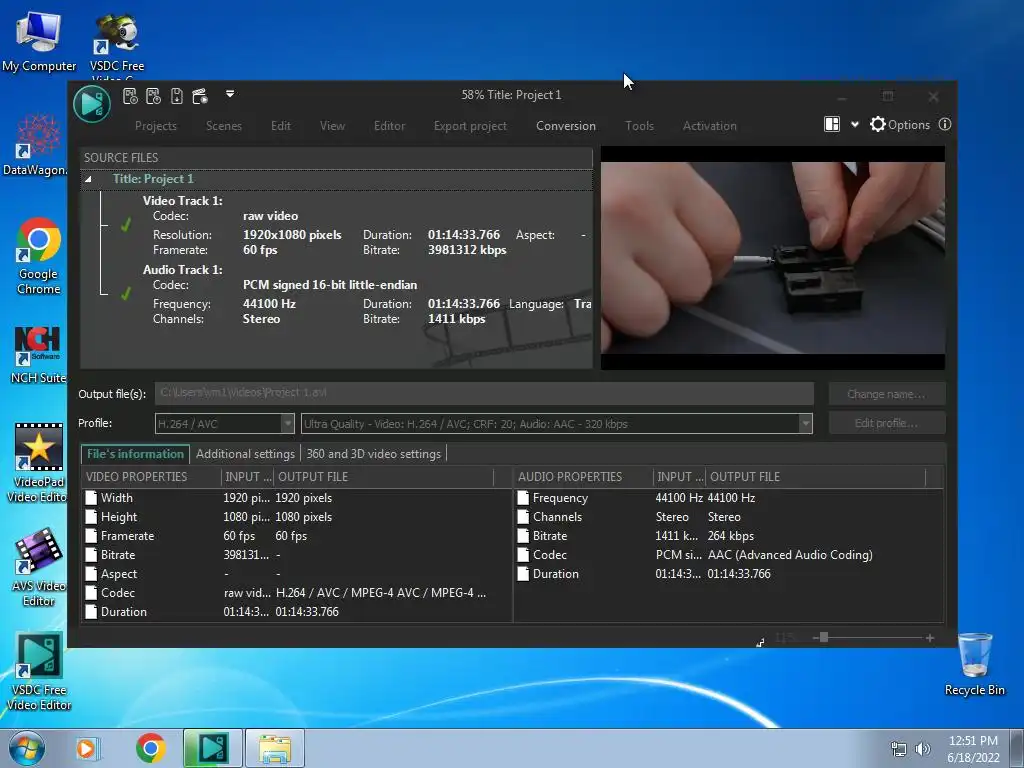Collapse the Title: Project 1 tree node
The width and height of the screenshot is (1024, 768).
coord(88,179)
